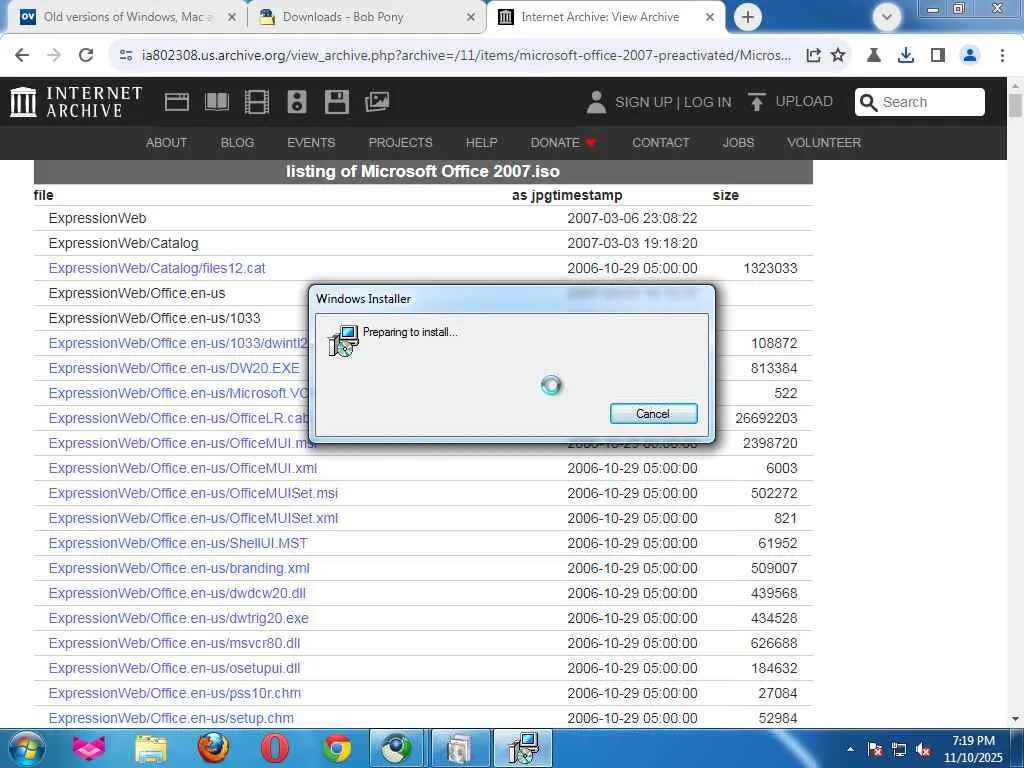This screenshot has height=768, width=1024.
Task: Open the ShellUI.MST file link
Action: (x=178, y=543)
